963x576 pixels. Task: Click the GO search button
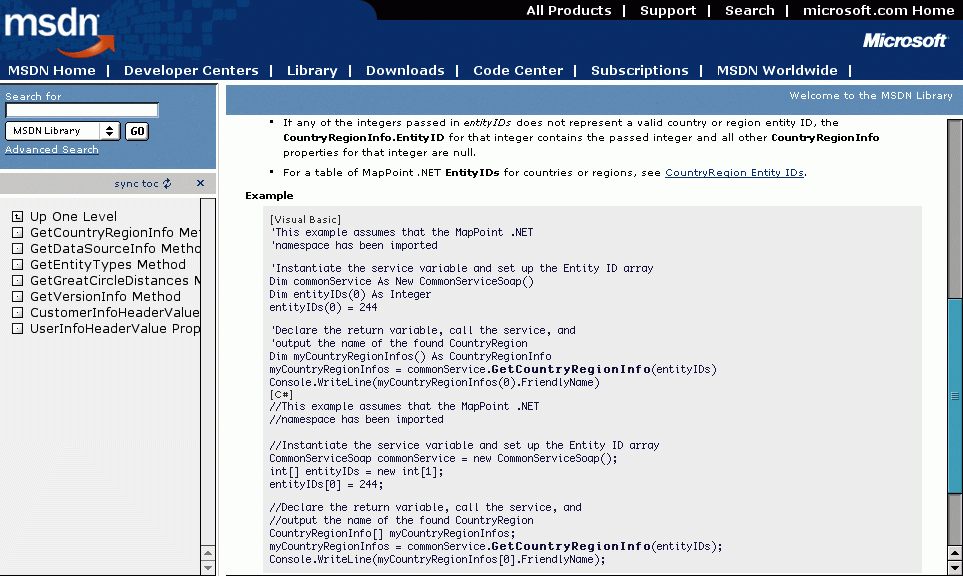tap(137, 131)
